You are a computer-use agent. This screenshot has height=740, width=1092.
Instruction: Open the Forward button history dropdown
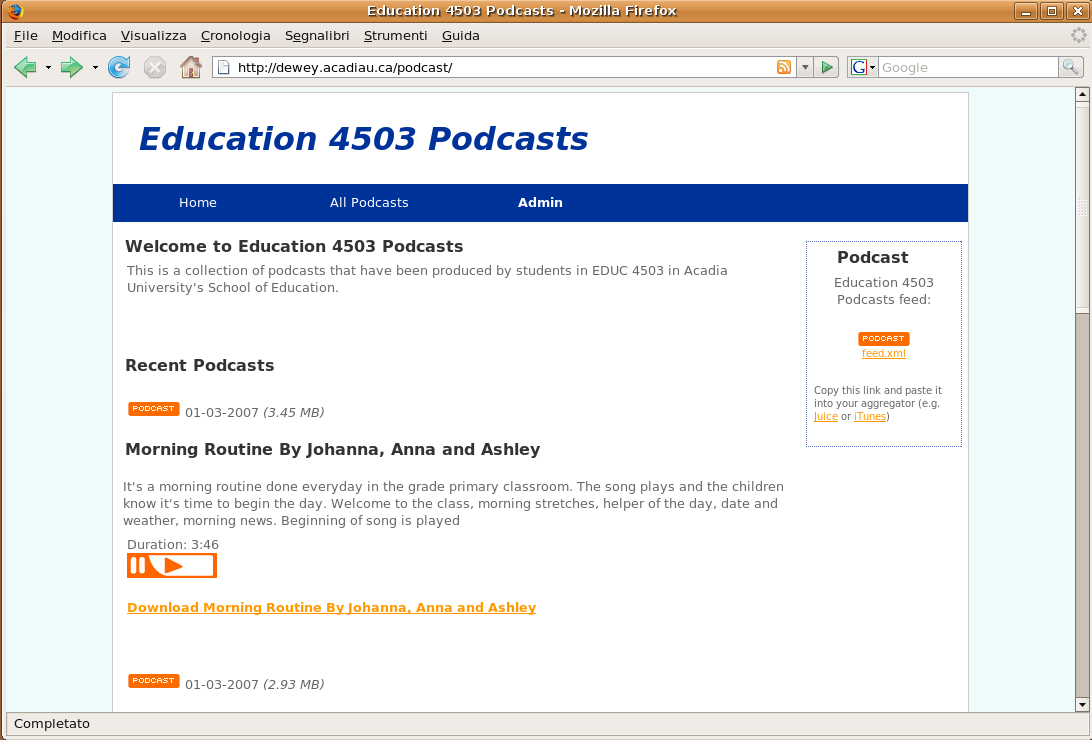coord(96,67)
